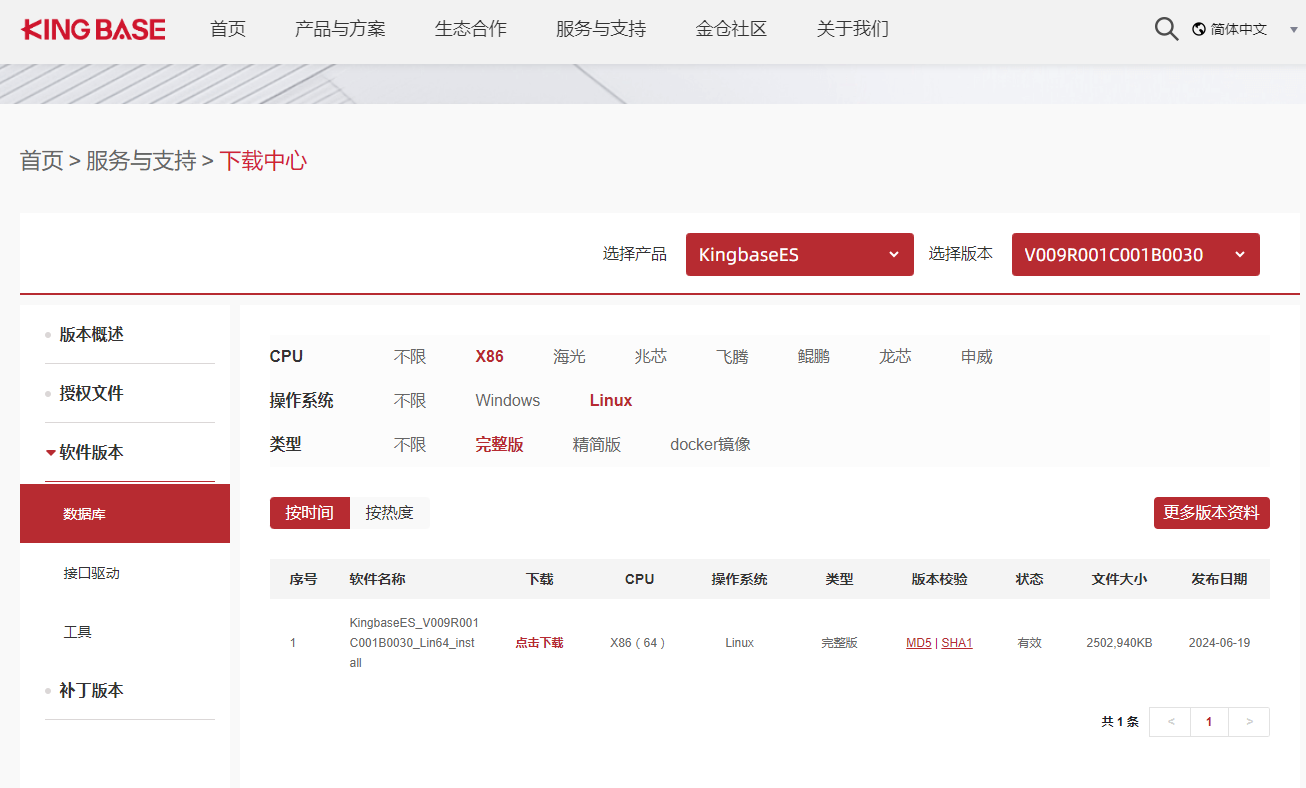Open 授权文件 in the sidebar
Screen dimensions: 1306x788
[x=91, y=394]
